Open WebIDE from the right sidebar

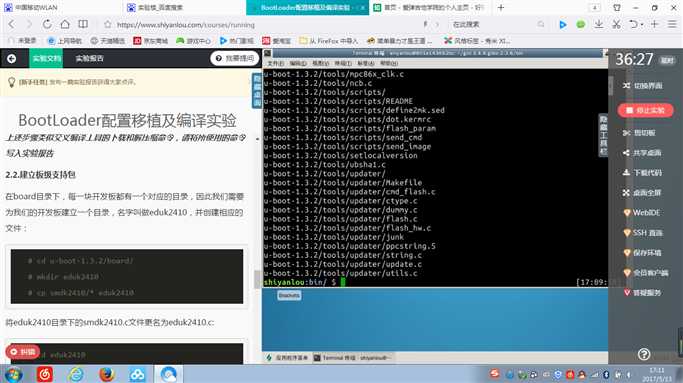click(642, 213)
